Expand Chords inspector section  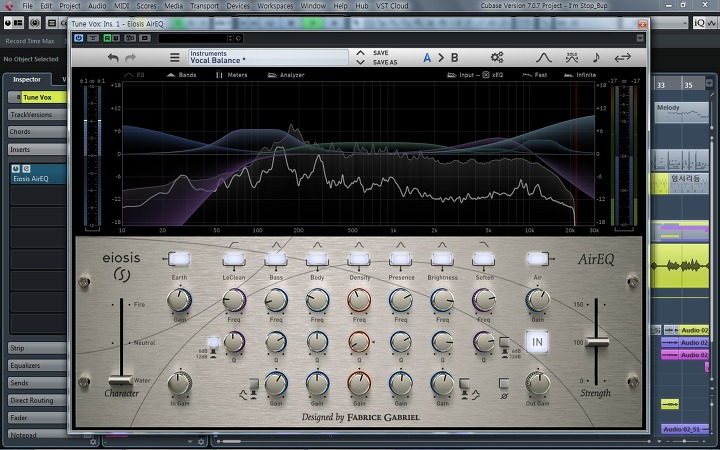[x=37, y=132]
